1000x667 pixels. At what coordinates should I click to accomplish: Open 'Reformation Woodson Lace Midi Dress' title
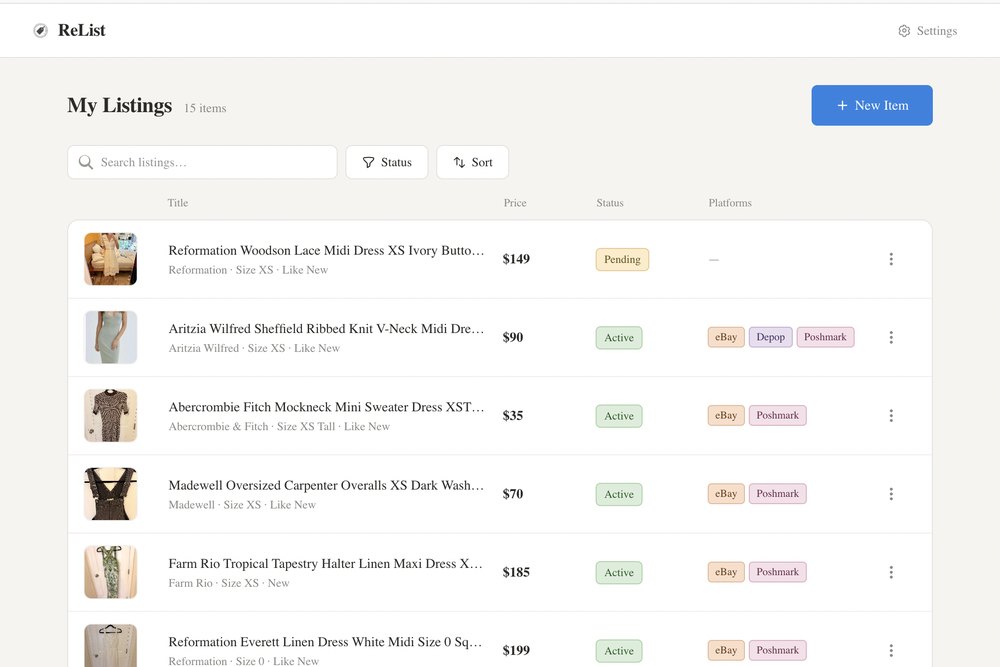pyautogui.click(x=326, y=251)
